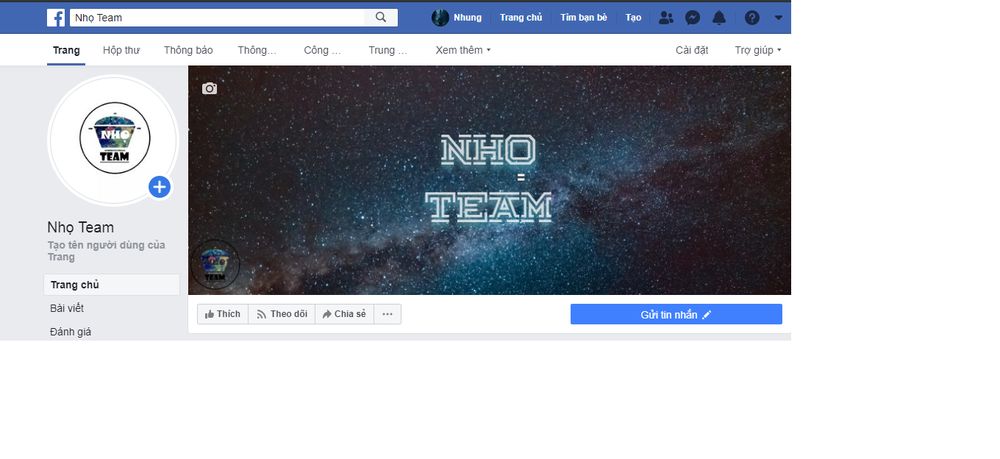Expand the Trợ giúp dropdown

click(x=757, y=49)
